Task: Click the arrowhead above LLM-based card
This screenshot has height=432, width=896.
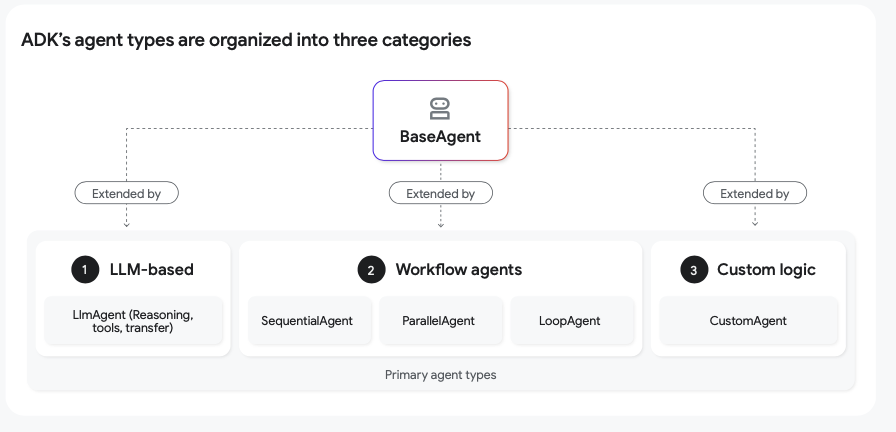Action: pos(126,225)
